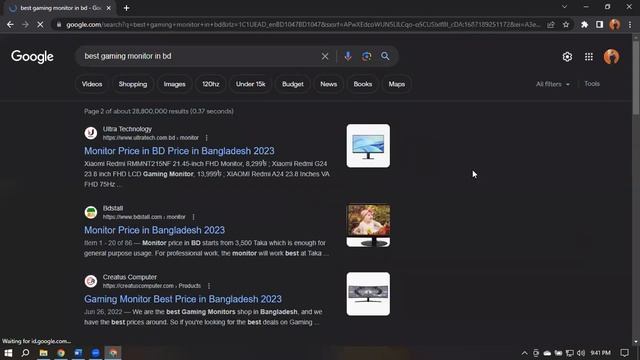This screenshot has width=640, height=360.
Task: Stop loading the page
Action: (40, 25)
